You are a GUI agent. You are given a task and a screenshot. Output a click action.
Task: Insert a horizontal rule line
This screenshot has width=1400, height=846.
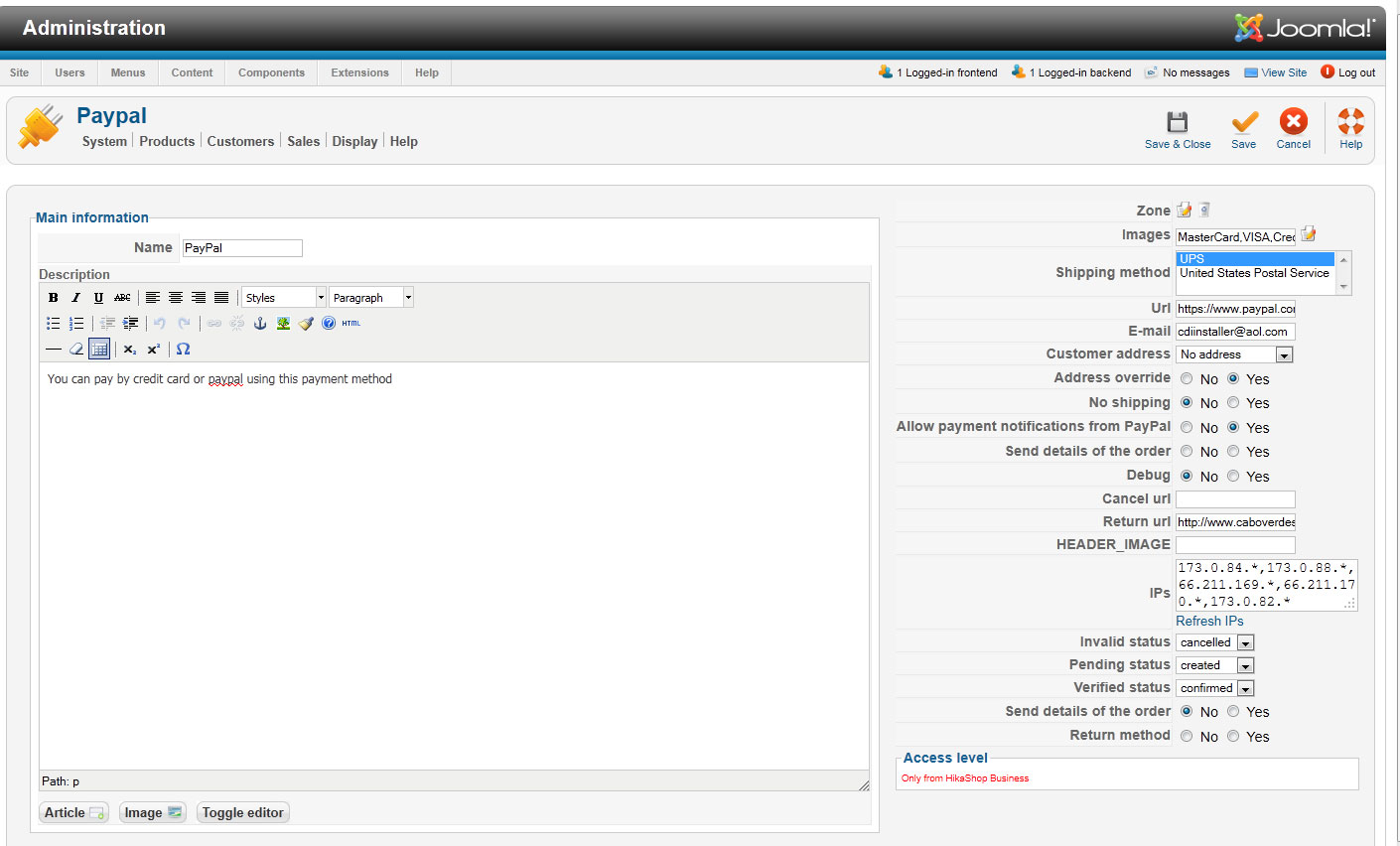54,350
